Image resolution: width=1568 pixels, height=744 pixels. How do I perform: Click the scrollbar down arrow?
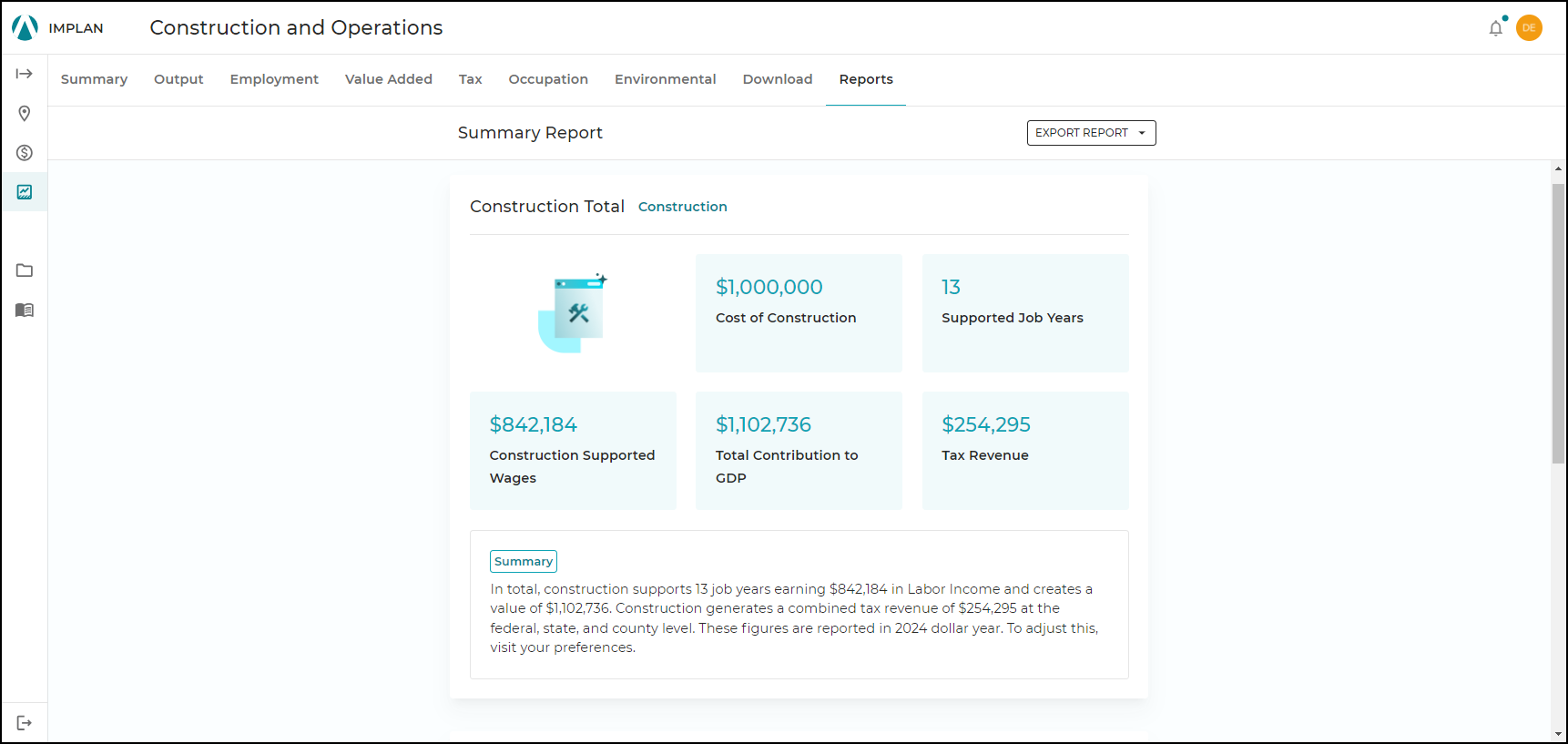(1558, 734)
